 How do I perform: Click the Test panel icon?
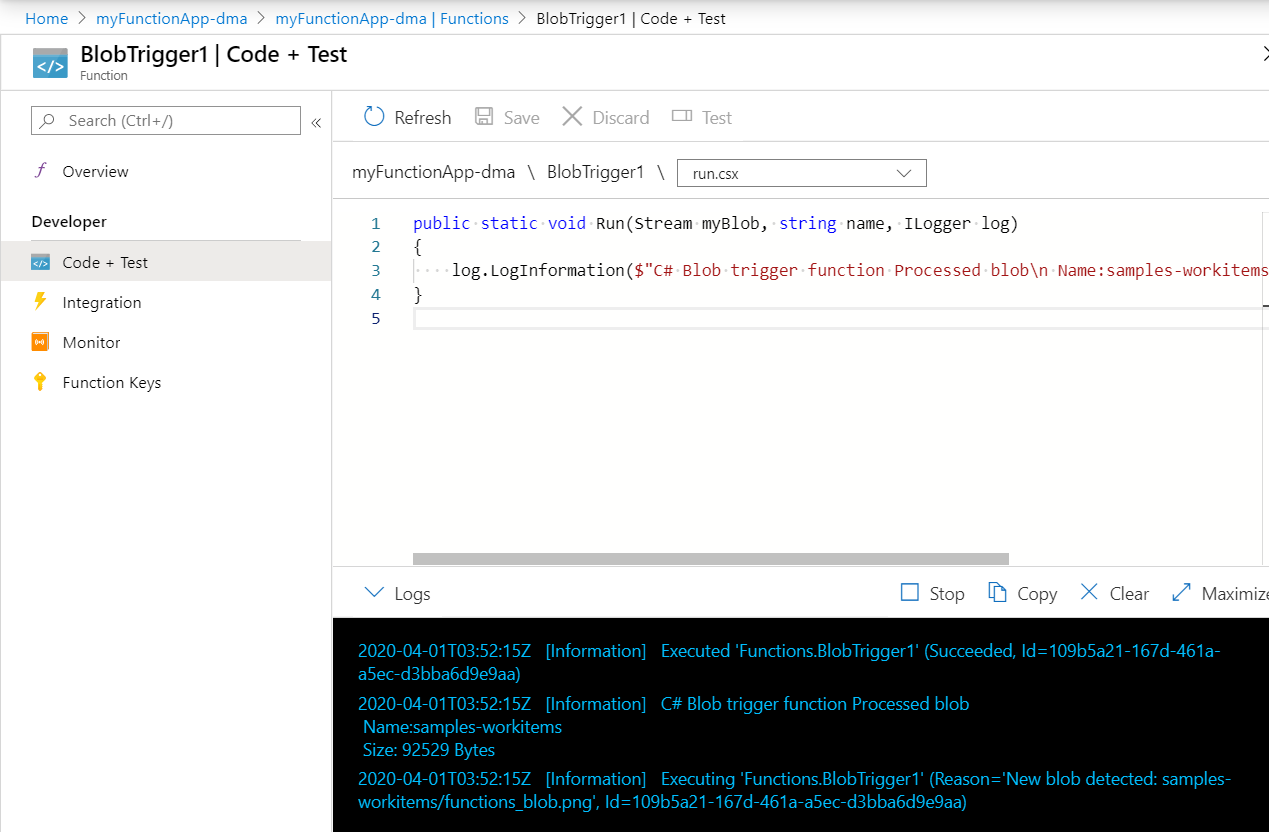coord(682,117)
